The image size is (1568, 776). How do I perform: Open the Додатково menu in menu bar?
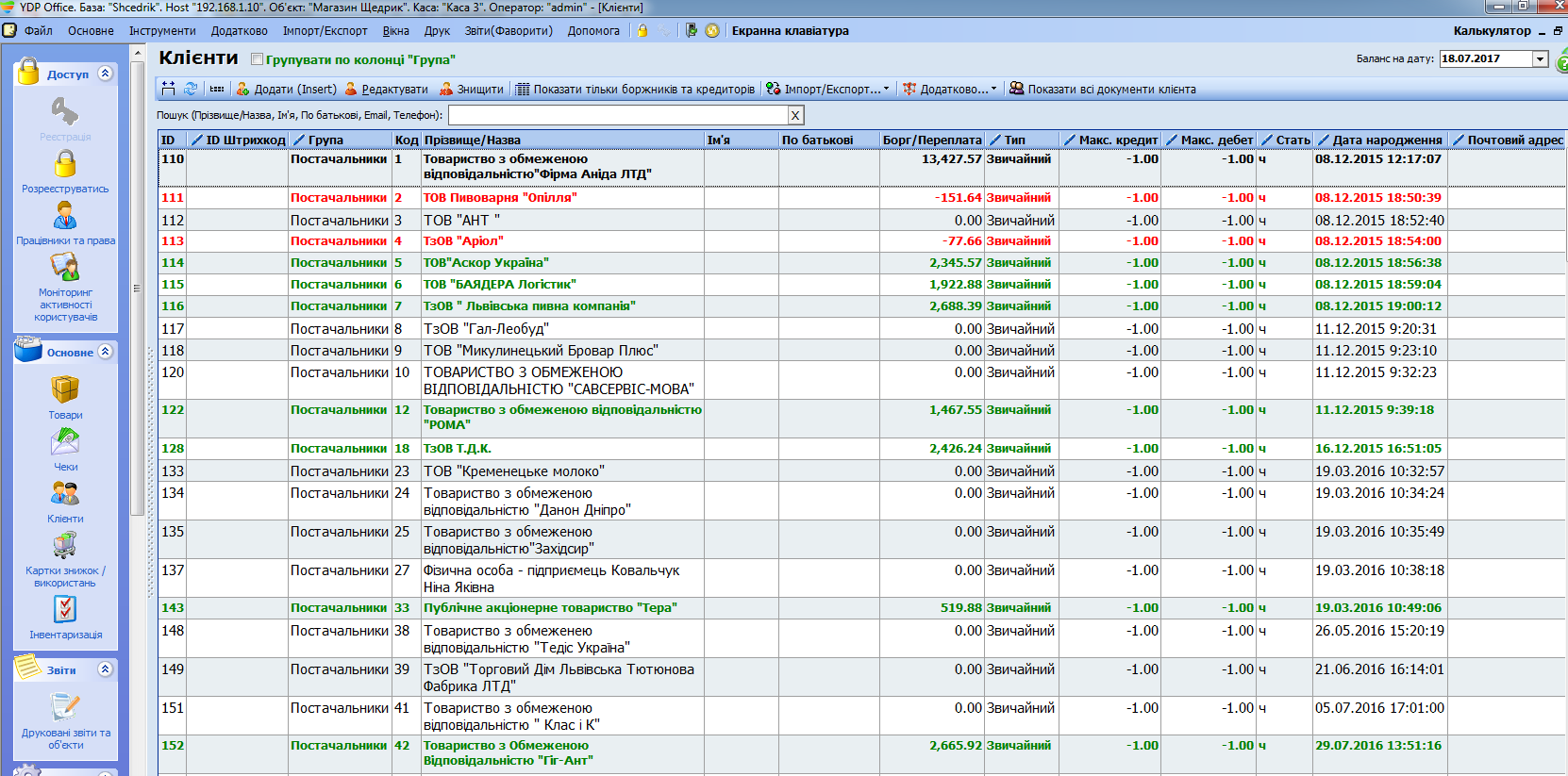coord(239,30)
